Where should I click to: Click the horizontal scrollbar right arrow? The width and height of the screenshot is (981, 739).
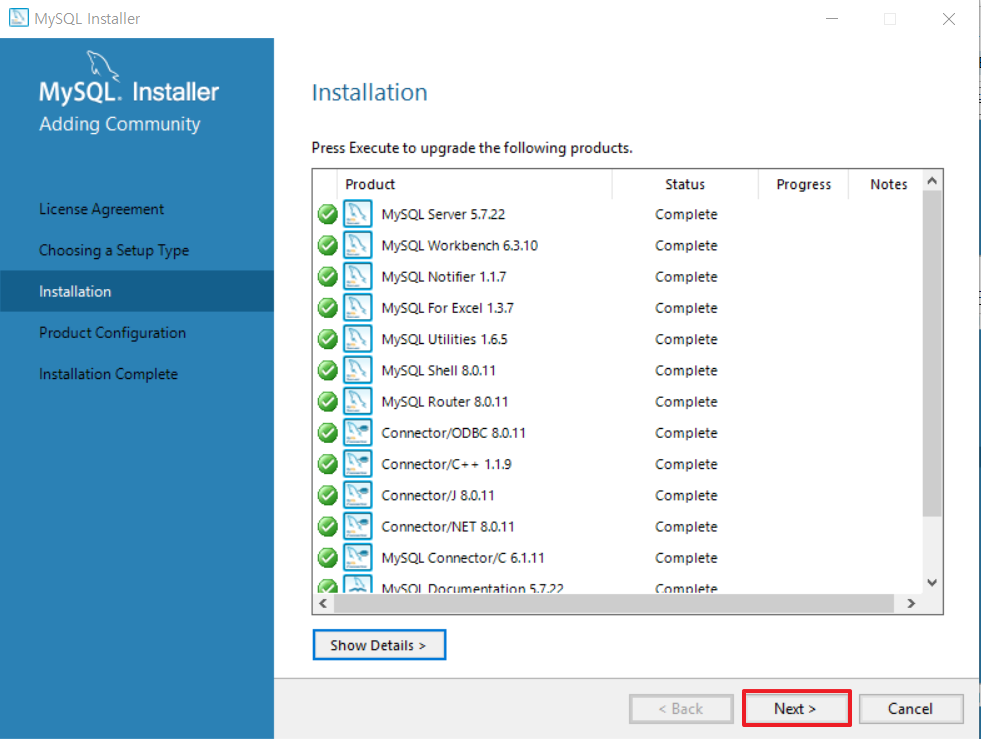point(911,603)
